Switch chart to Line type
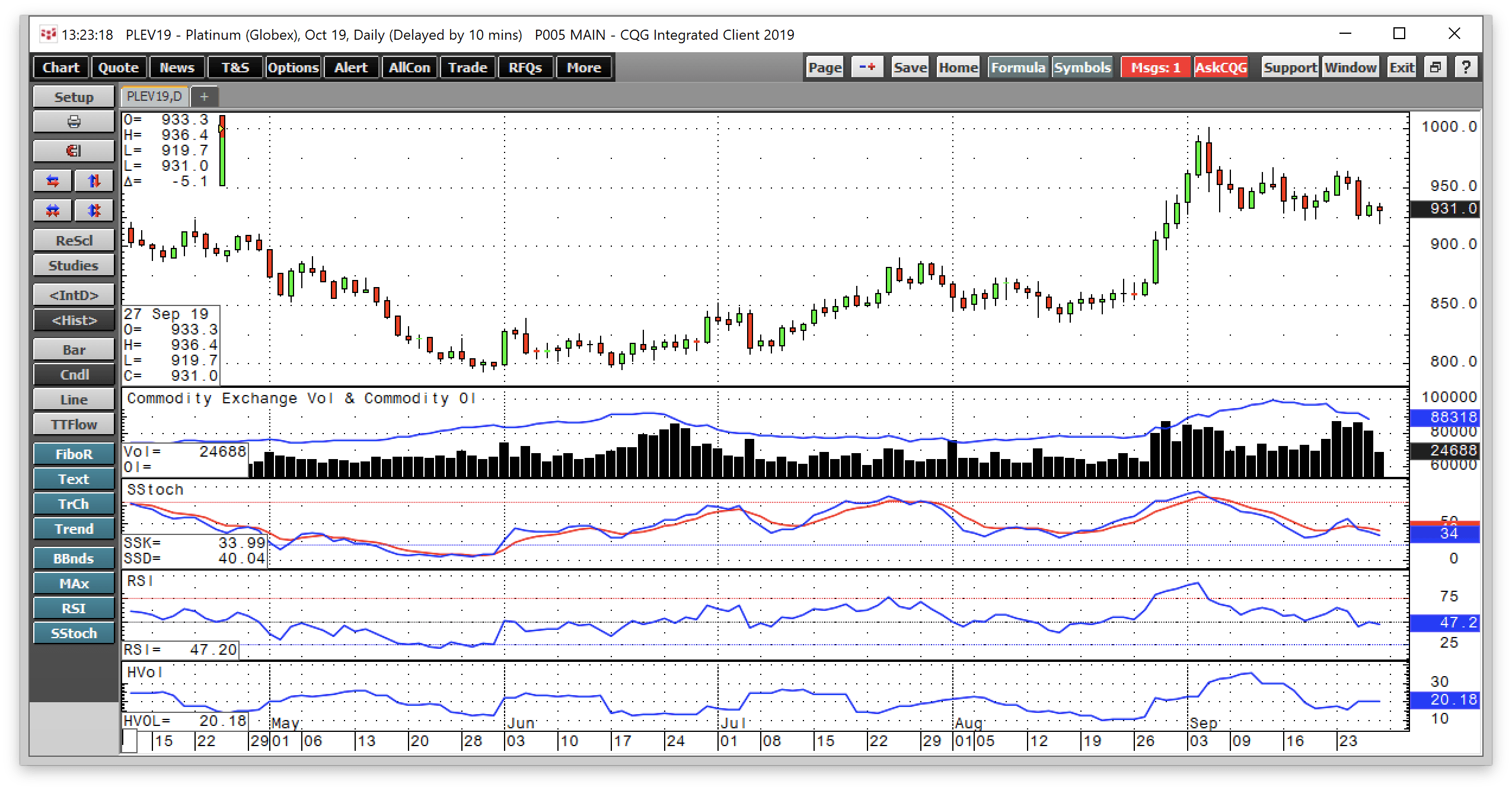1512x790 pixels. (x=74, y=400)
